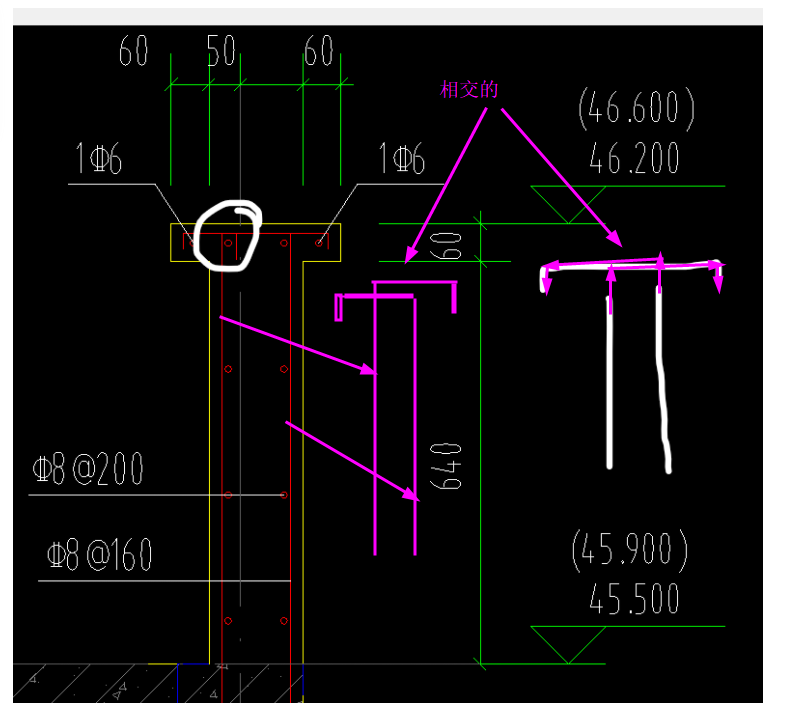Select the top-left 60 dimension text
Screen dimensions: 806x703
[x=134, y=51]
